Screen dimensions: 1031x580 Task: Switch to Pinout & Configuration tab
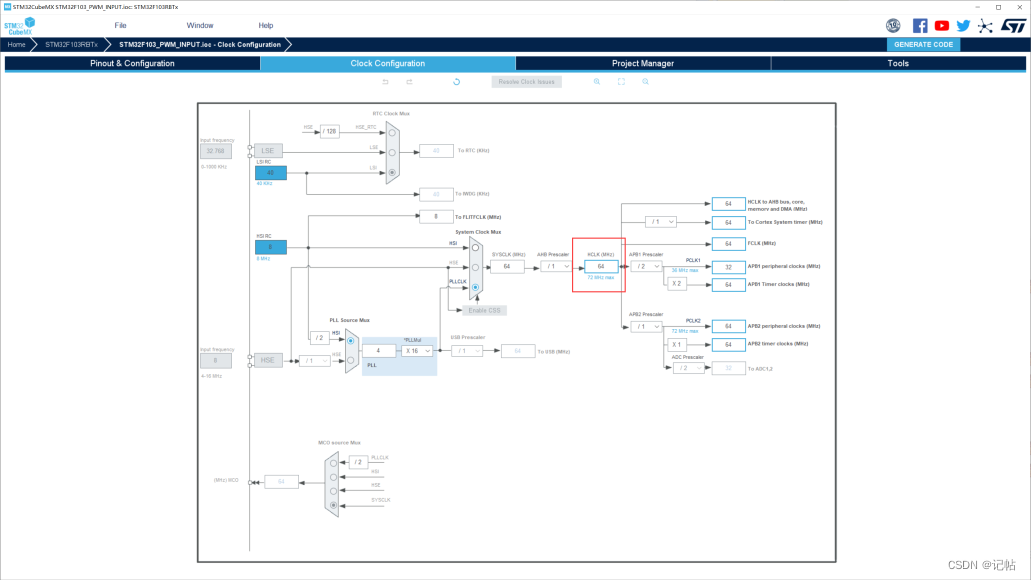[x=132, y=64]
